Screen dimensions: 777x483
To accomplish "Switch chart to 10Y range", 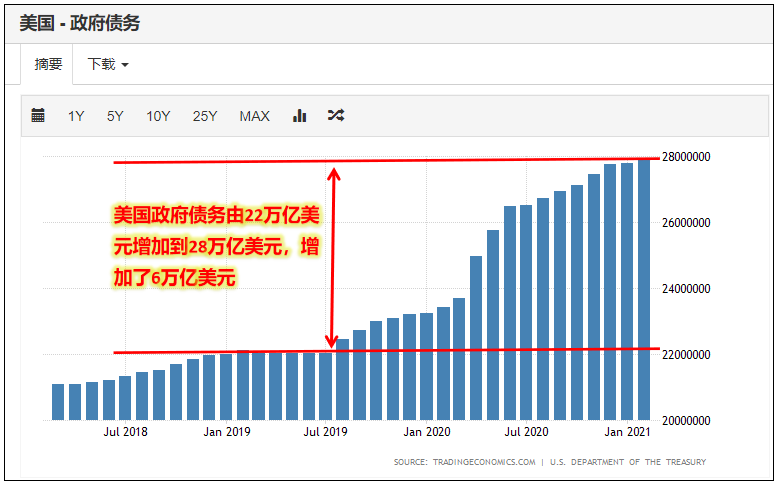I will (x=158, y=116).
